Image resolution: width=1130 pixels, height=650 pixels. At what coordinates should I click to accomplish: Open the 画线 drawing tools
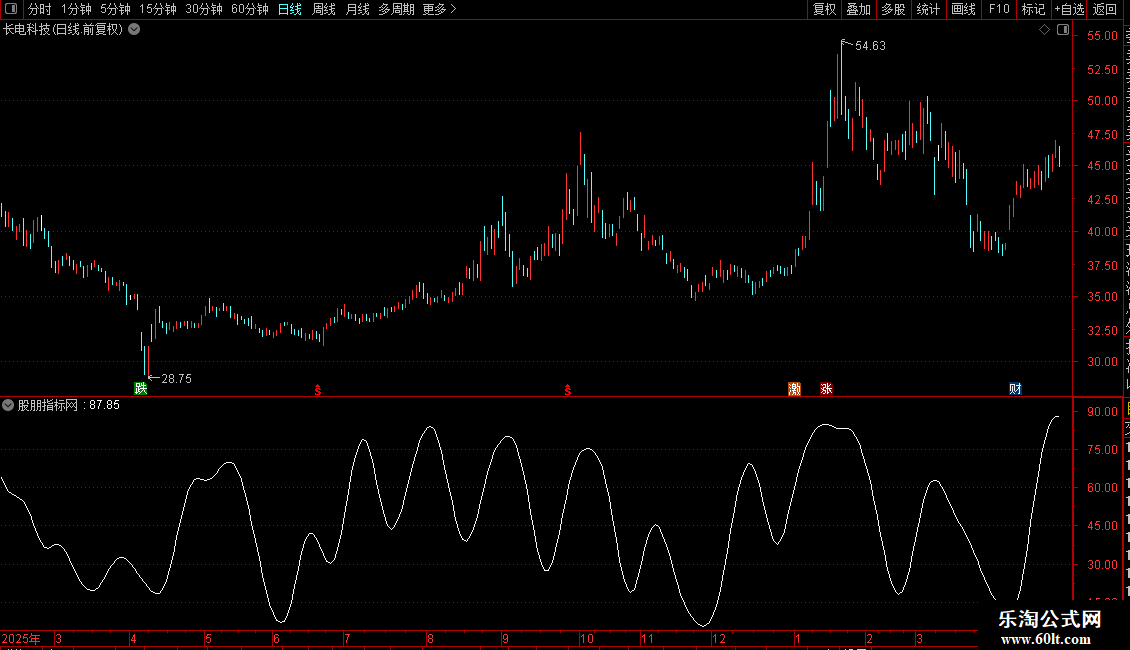(963, 9)
